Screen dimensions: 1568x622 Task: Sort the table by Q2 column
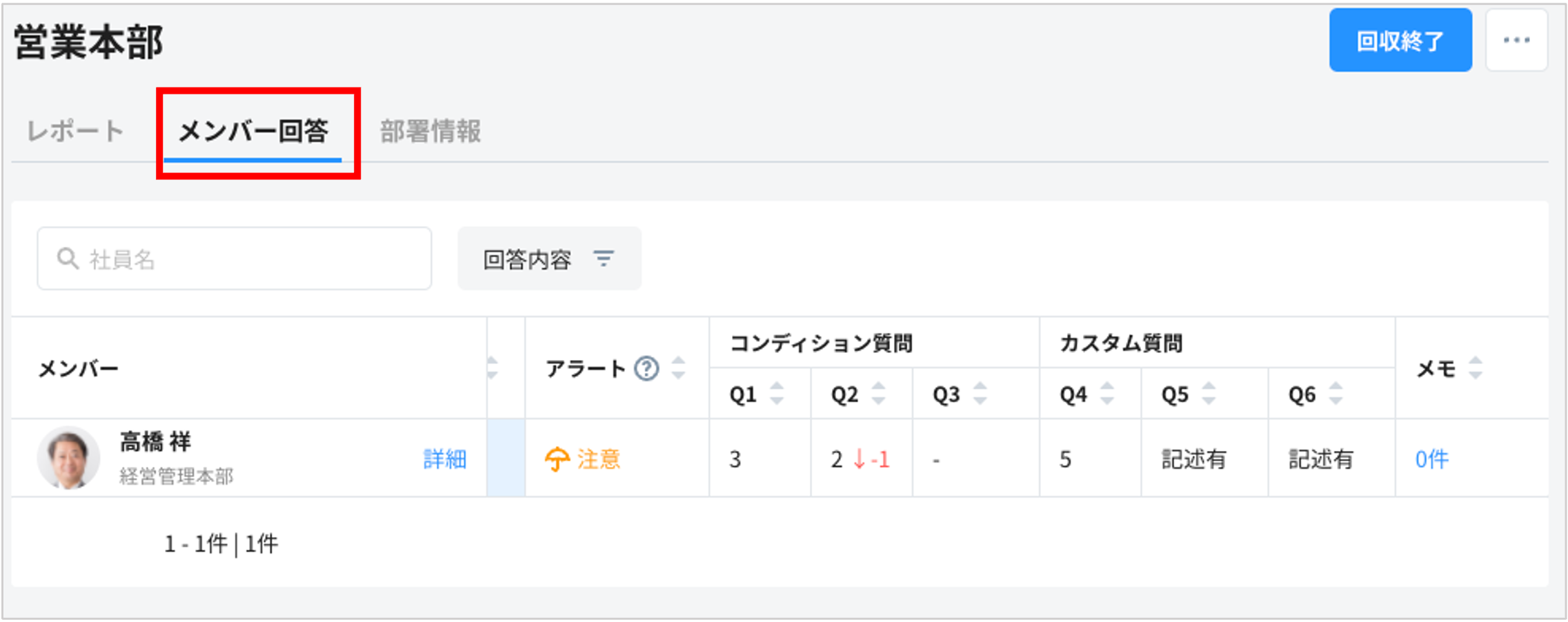click(878, 394)
